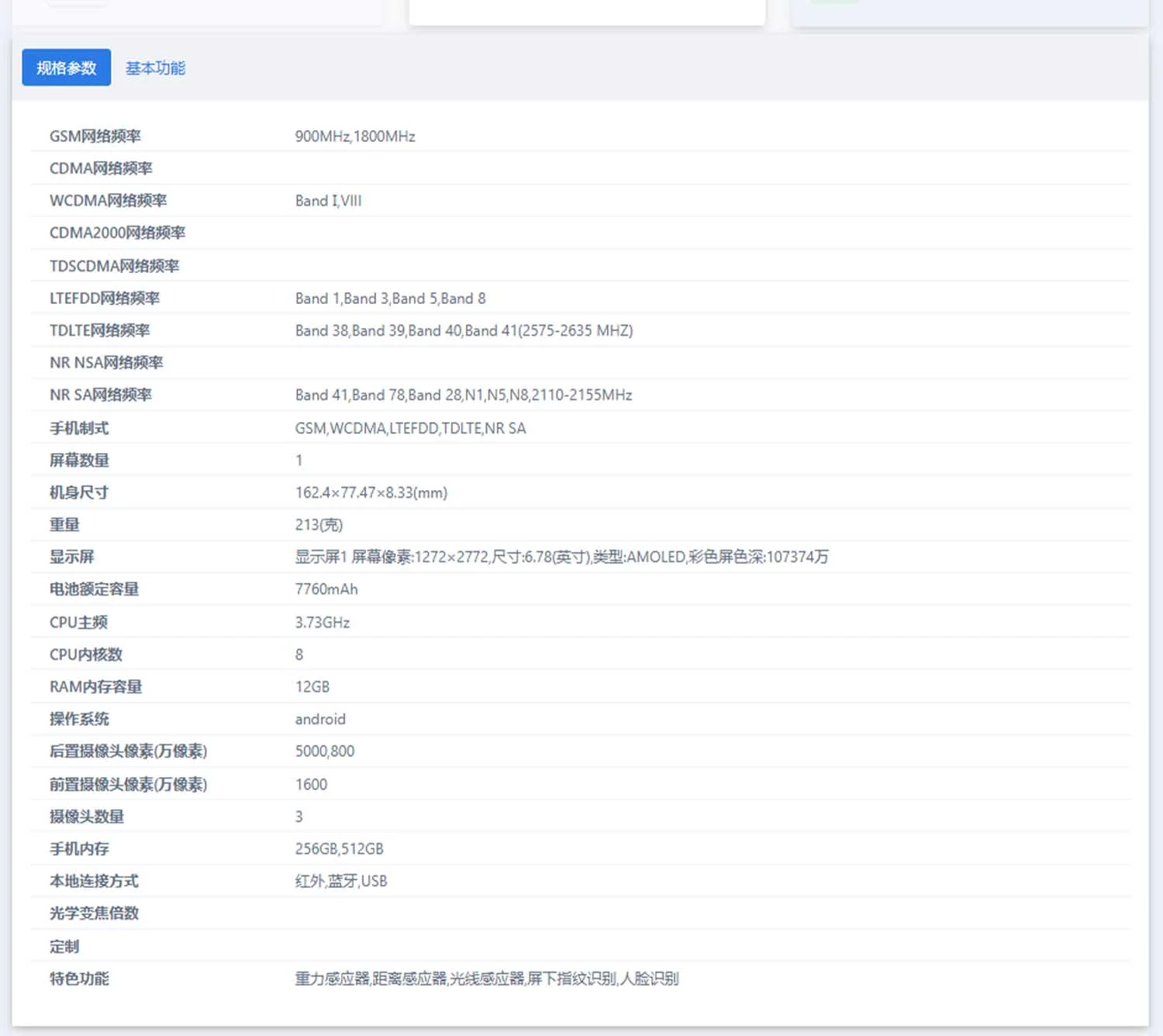The width and height of the screenshot is (1163, 1036).
Task: Click the LTEFDD band list value
Action: click(x=390, y=299)
